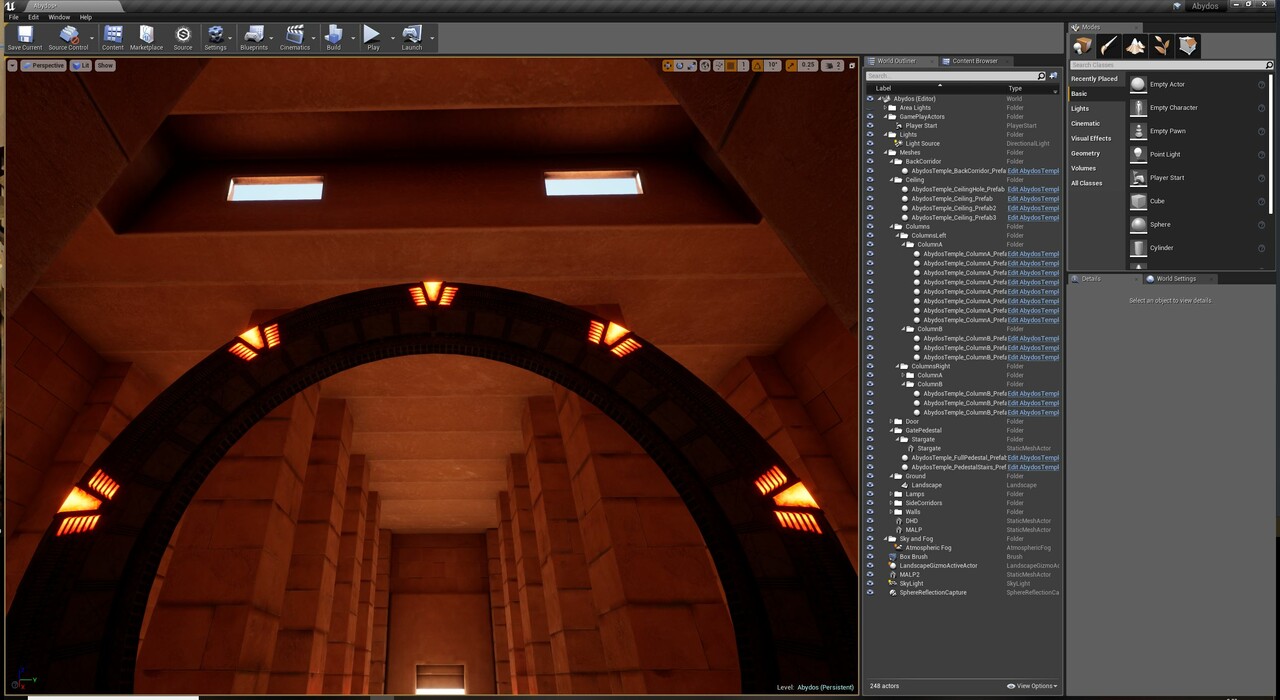Open the Perspective viewport dropdown
1280x700 pixels.
tap(43, 65)
